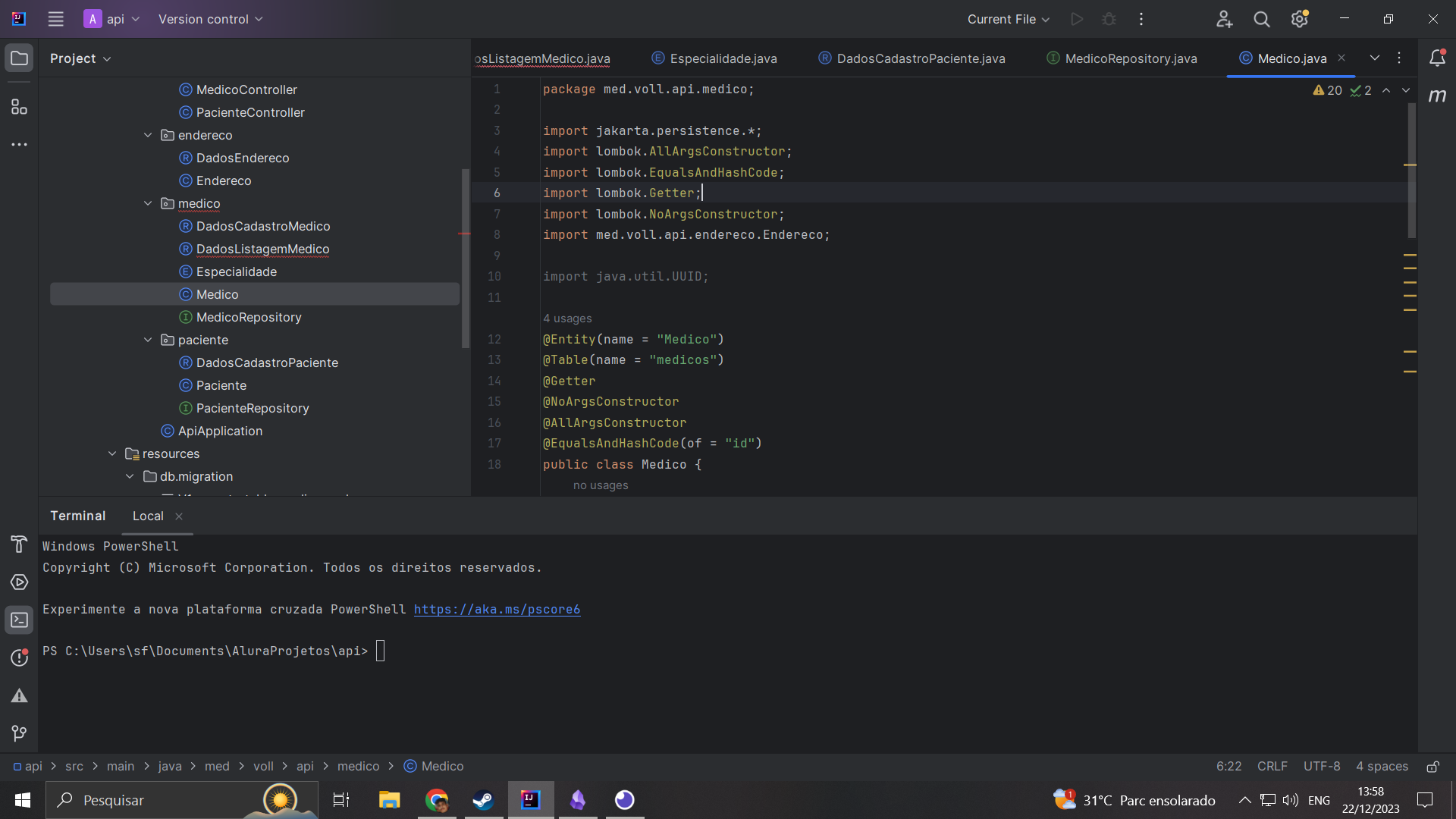Image resolution: width=1456 pixels, height=819 pixels.
Task: Open Steam from the taskbar
Action: [483, 800]
